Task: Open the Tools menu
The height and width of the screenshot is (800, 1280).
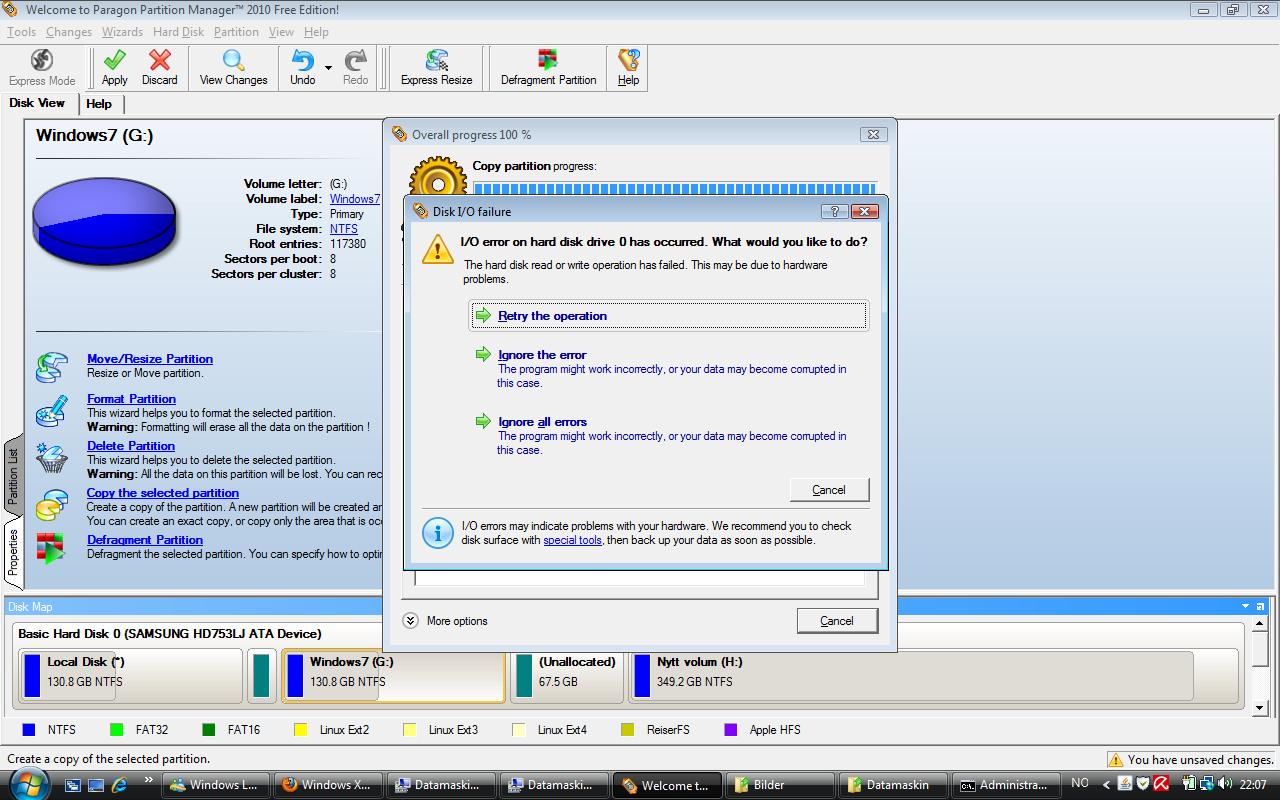Action: (21, 32)
